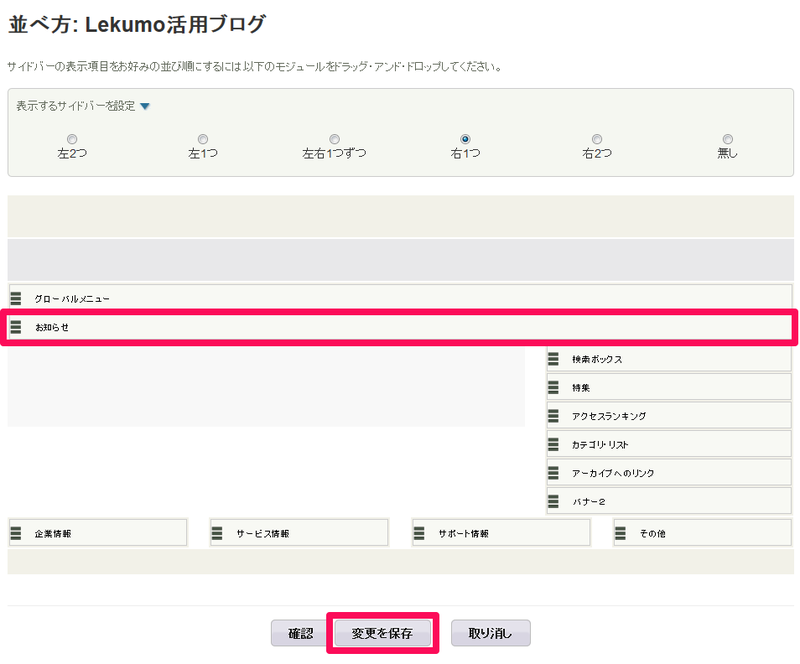This screenshot has width=800, height=664.
Task: Click drag handle icon for サポート情報
Action: point(419,533)
